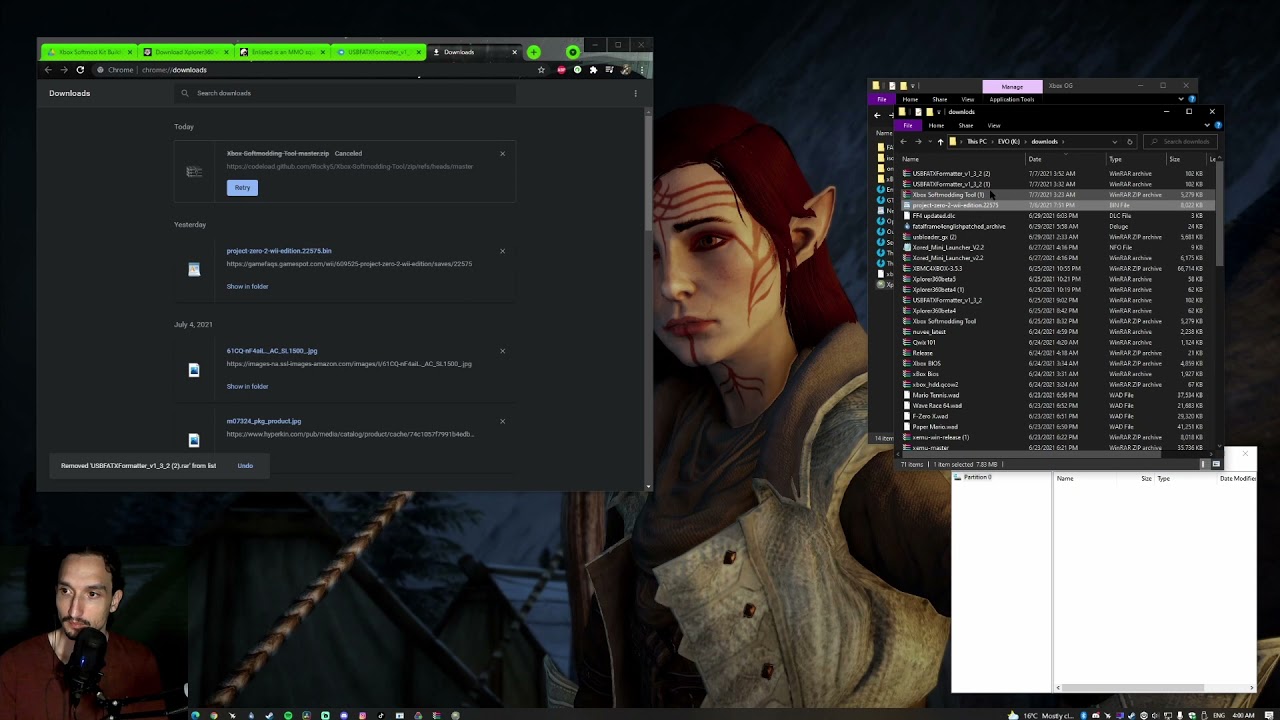
Task: Go up one folder in downloads Explorer window
Action: pos(940,141)
